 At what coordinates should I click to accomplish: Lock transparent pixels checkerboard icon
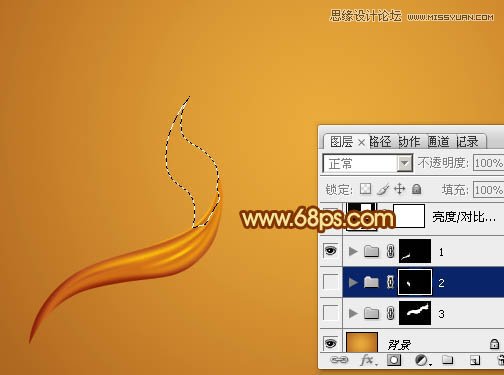pyautogui.click(x=366, y=189)
